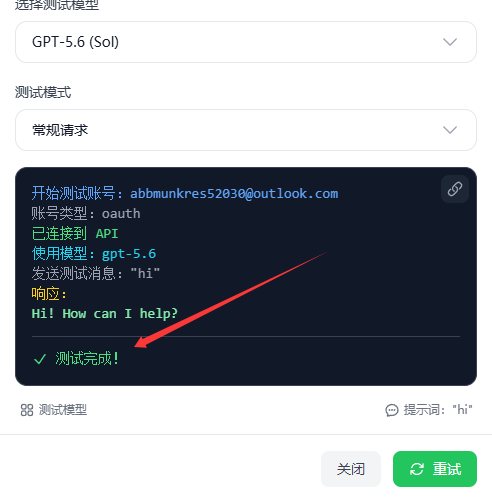Click the 使用模型: gpt-5.6 log line

[94, 254]
